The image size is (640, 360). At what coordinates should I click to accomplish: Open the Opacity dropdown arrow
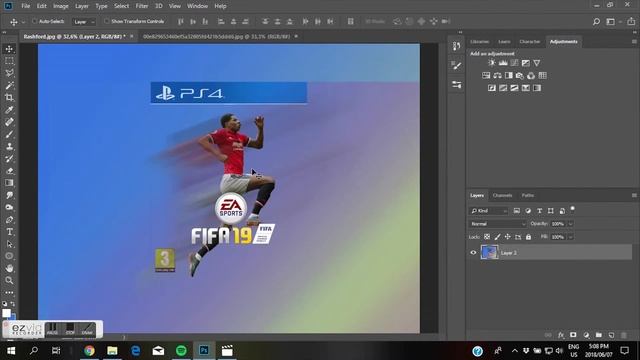(571, 224)
